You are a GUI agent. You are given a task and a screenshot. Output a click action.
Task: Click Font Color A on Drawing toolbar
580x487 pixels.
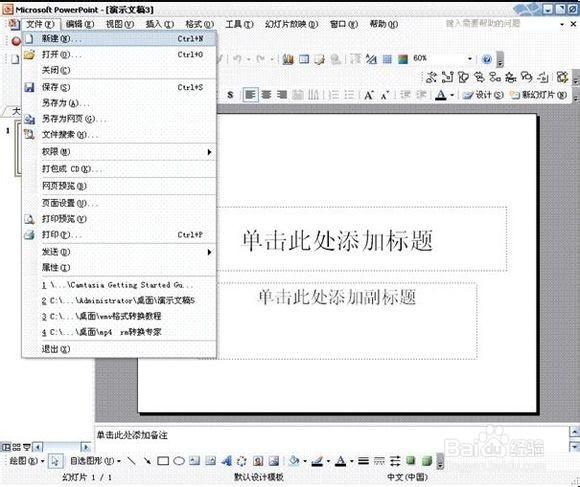pos(341,461)
